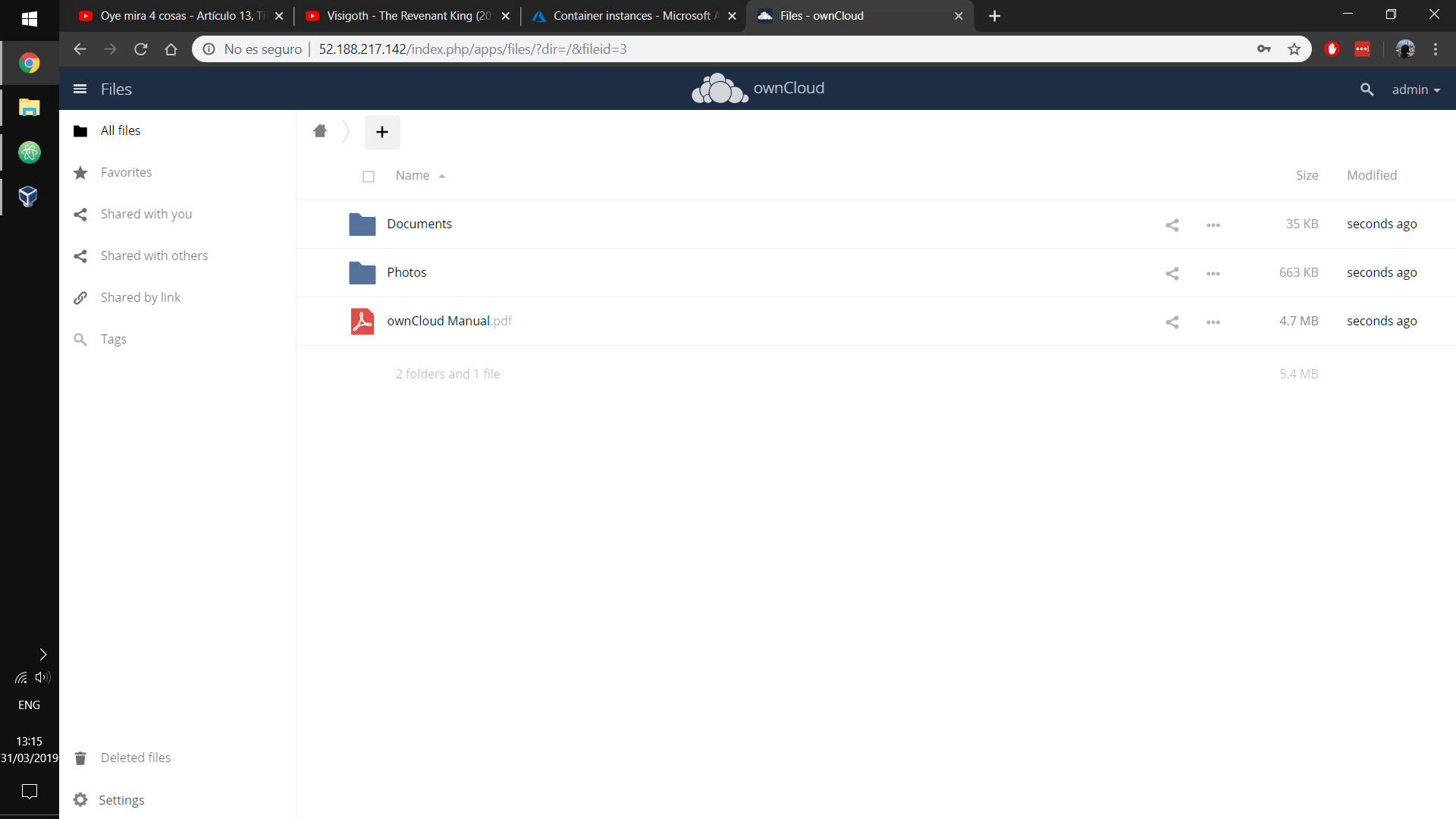Expand the admin user dropdown
Image resolution: width=1456 pixels, height=819 pixels.
(x=1415, y=89)
